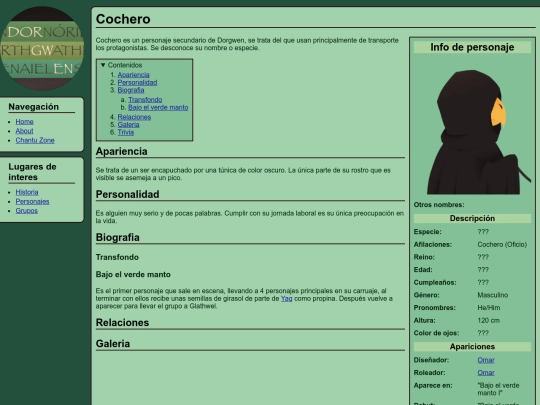Click the He/Him pronouns value
540x405 pixels.
(x=489, y=308)
